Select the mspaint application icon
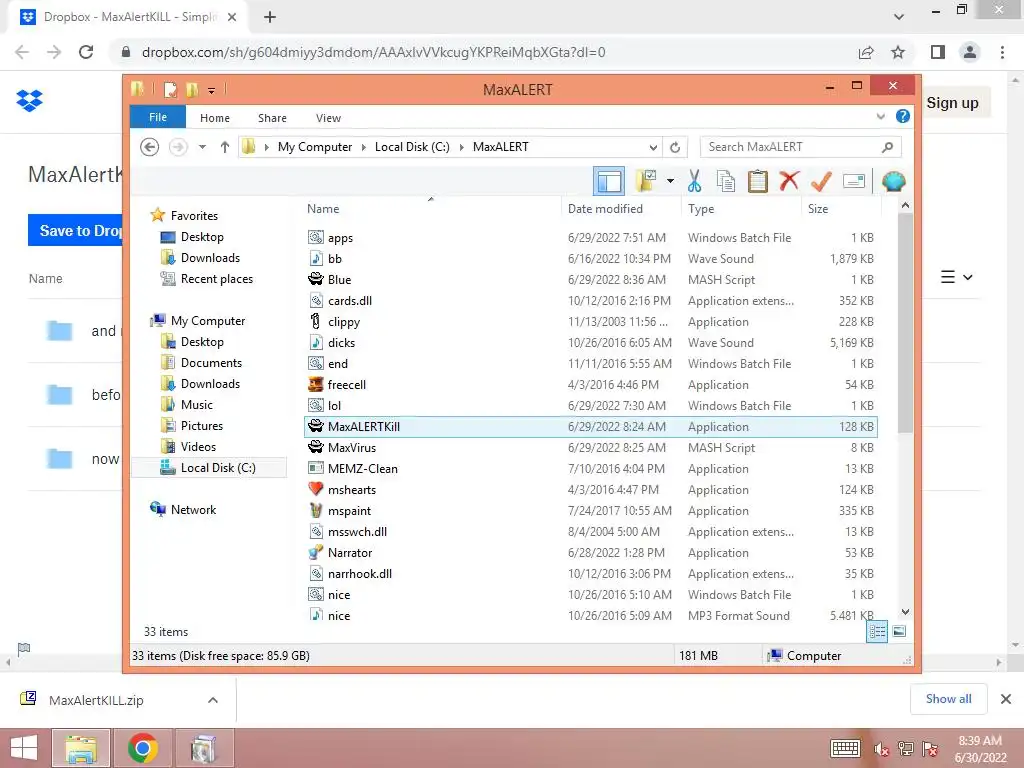1024x768 pixels. click(x=316, y=510)
